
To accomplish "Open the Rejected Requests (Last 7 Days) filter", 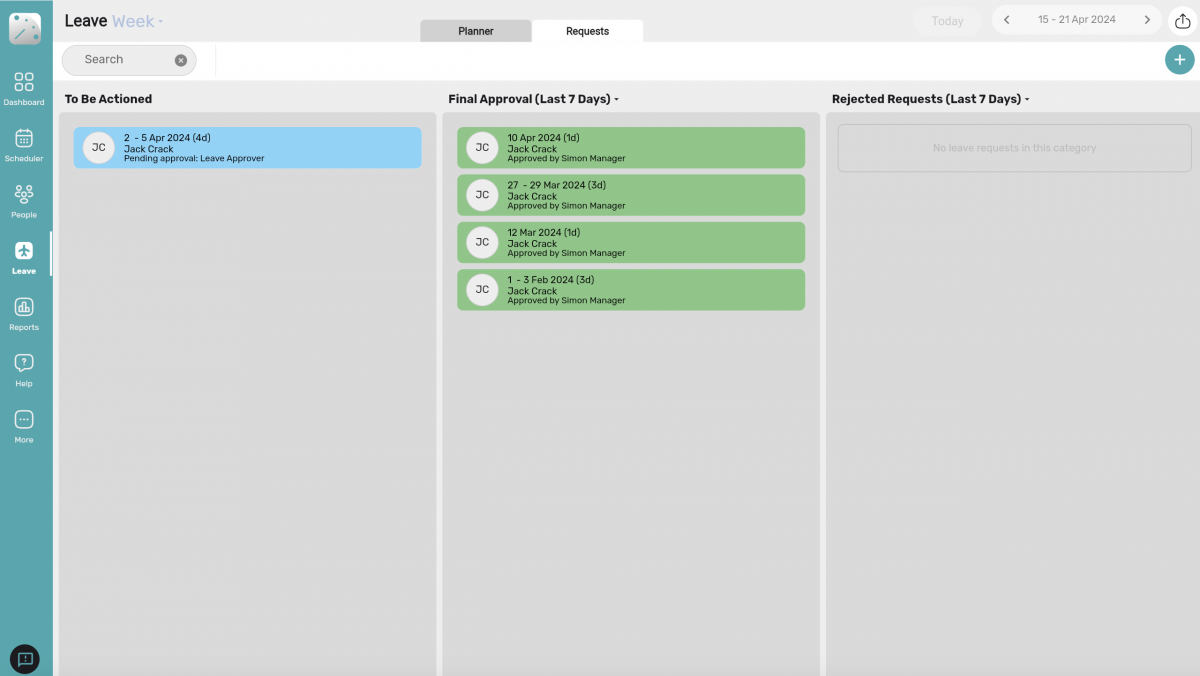I will (1027, 99).
